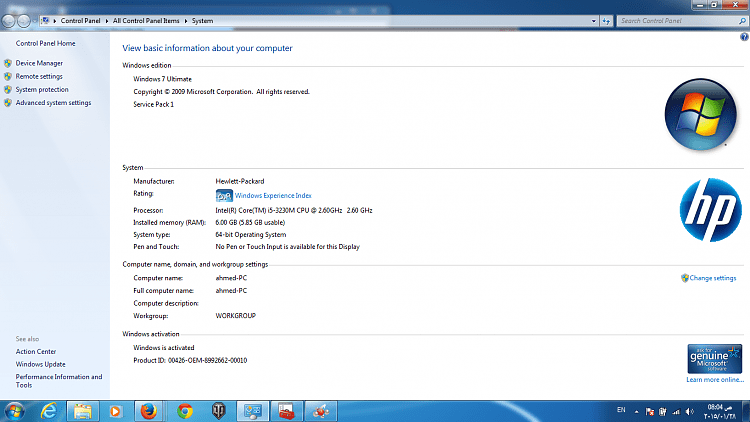
Task: Launch Firefox from the taskbar
Action: (x=149, y=411)
